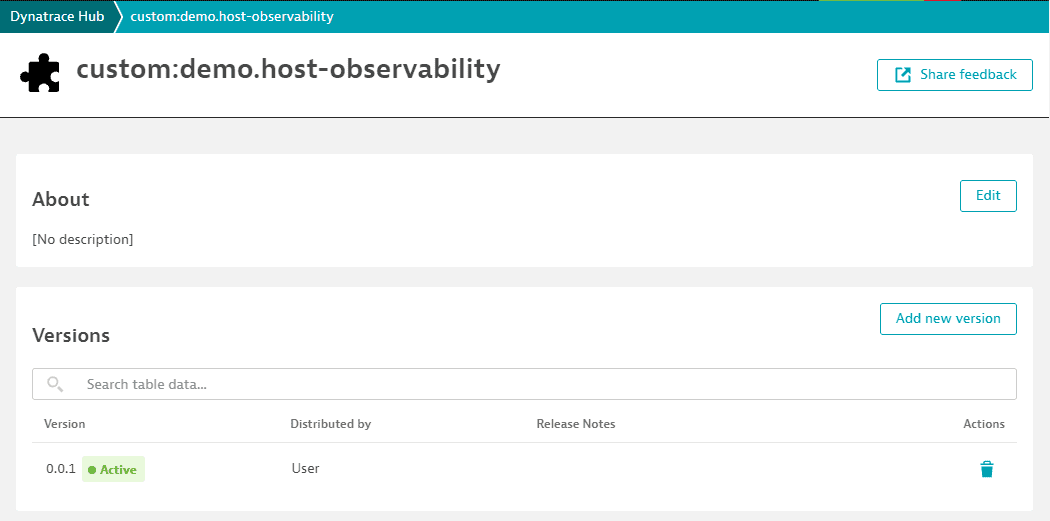Click the external link icon on Share feedback
Viewport: 1050px width, 521px height.
[903, 74]
